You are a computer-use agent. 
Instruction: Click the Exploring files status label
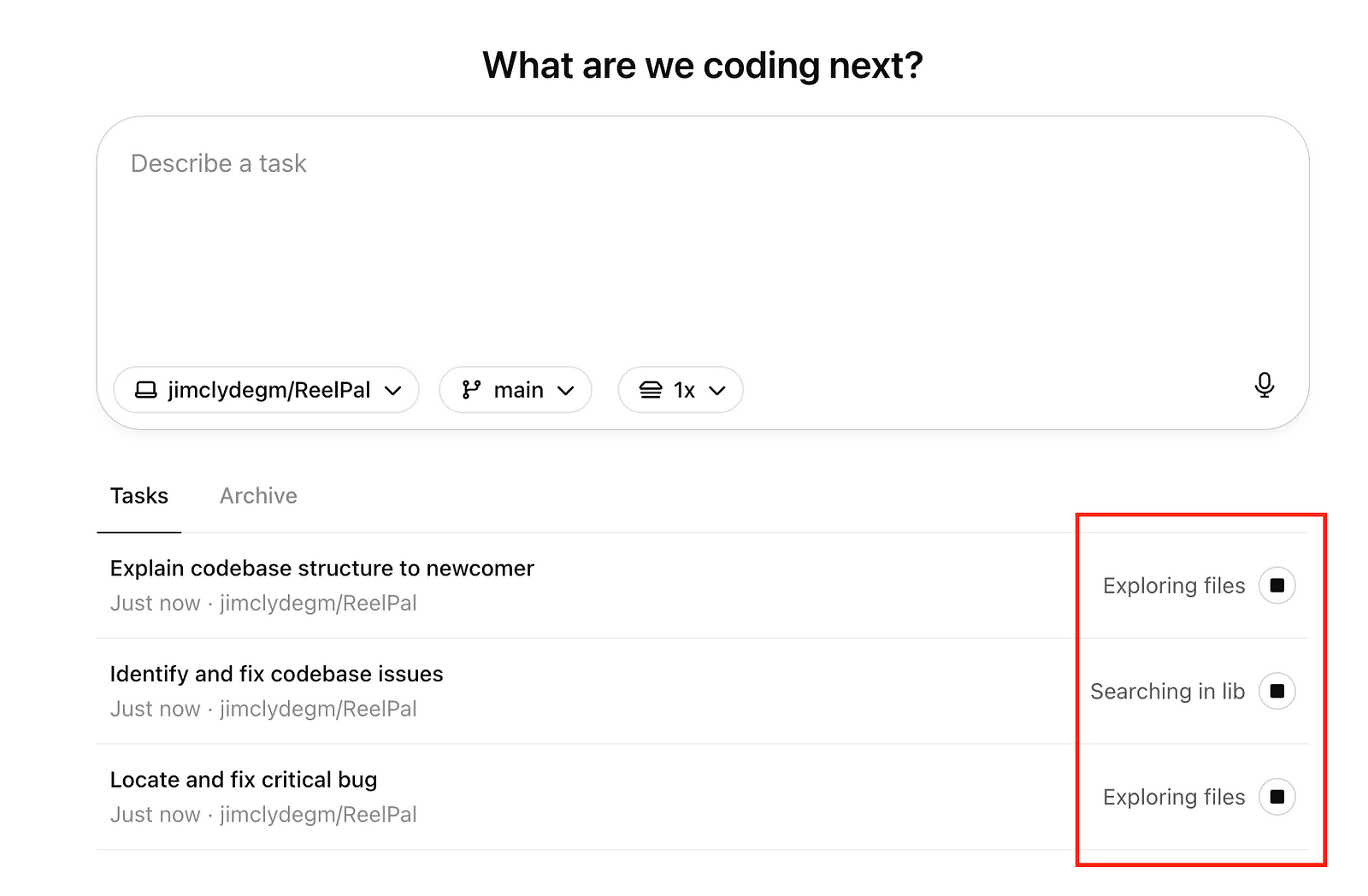tap(1175, 586)
